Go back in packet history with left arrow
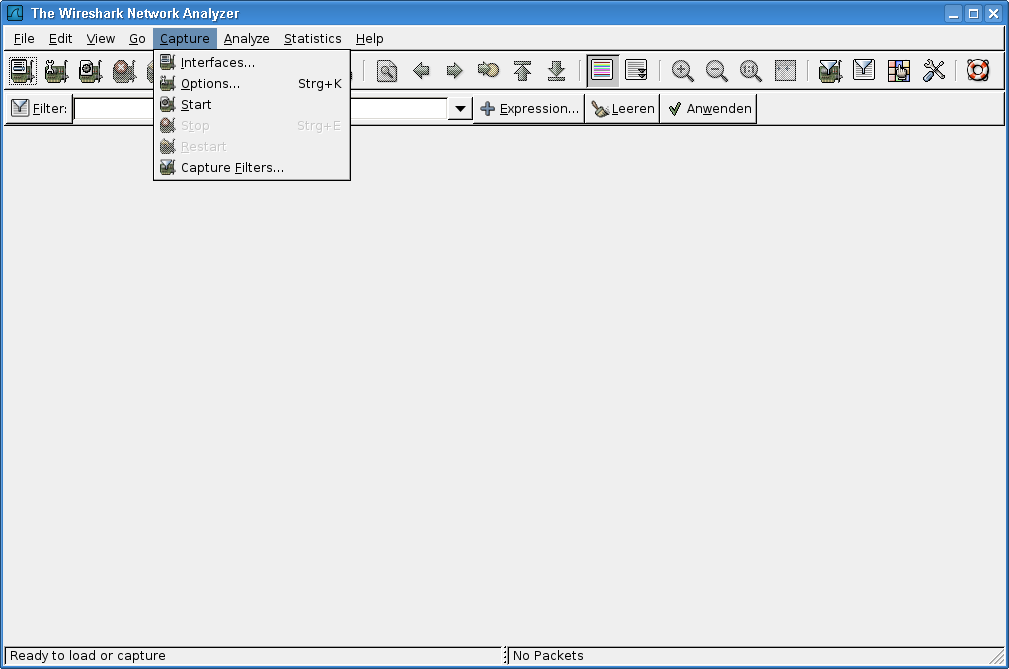 (421, 71)
